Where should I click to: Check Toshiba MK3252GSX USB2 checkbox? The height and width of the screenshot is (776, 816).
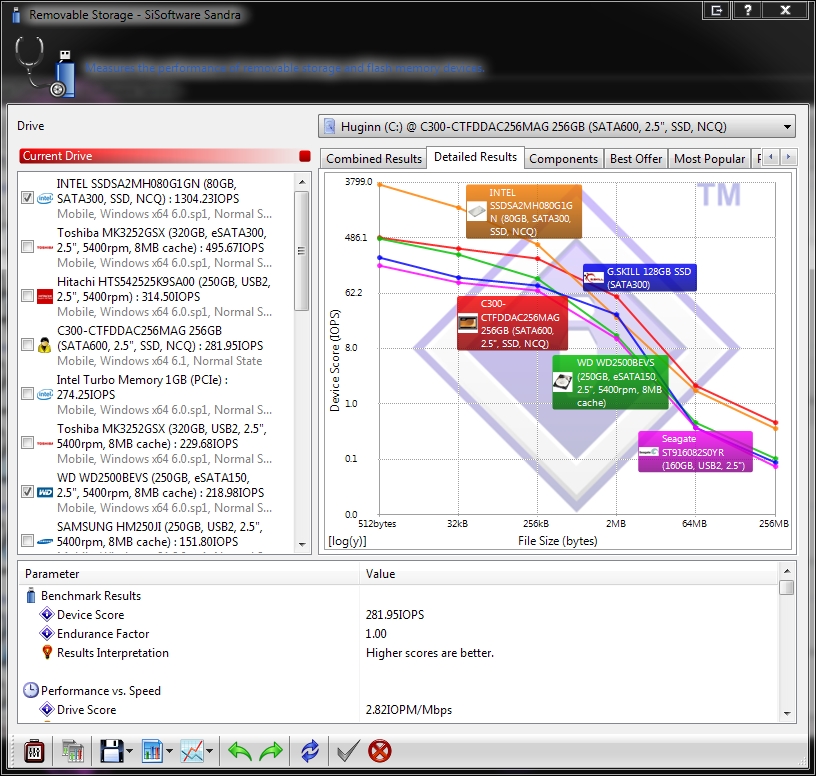pos(28,442)
